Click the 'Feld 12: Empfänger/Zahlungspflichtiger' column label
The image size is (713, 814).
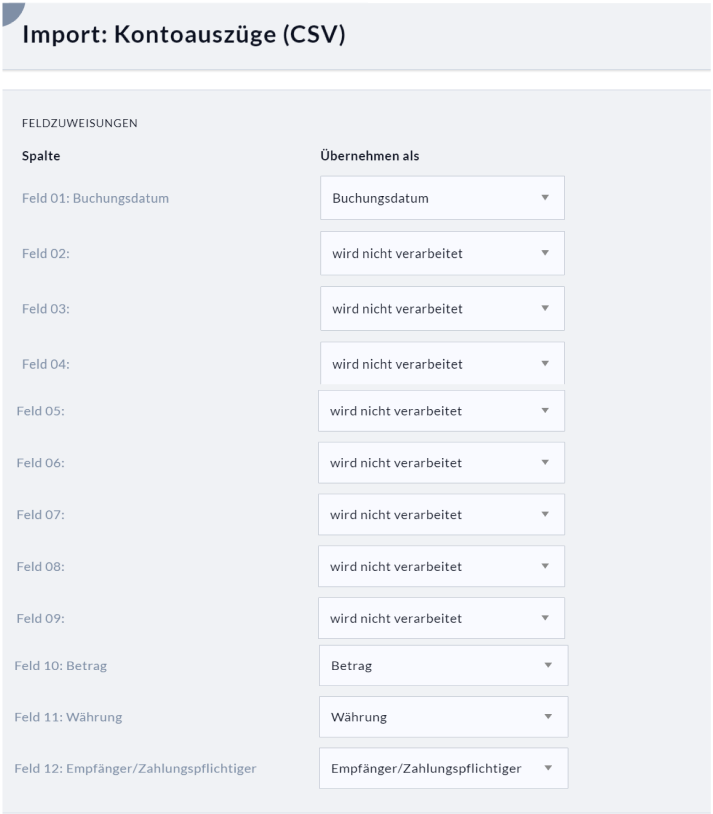coord(134,768)
